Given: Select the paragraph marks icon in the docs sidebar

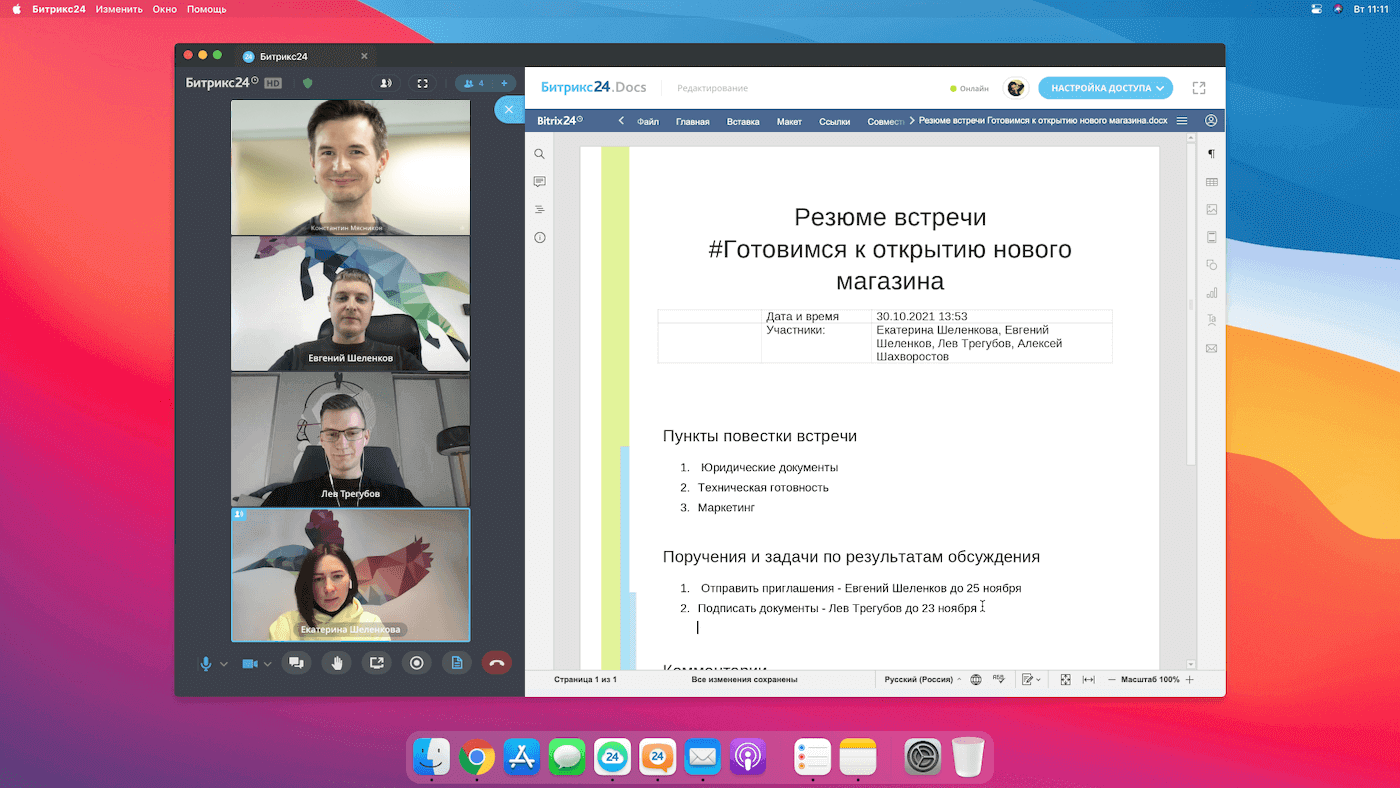Looking at the screenshot, I should pos(1211,153).
